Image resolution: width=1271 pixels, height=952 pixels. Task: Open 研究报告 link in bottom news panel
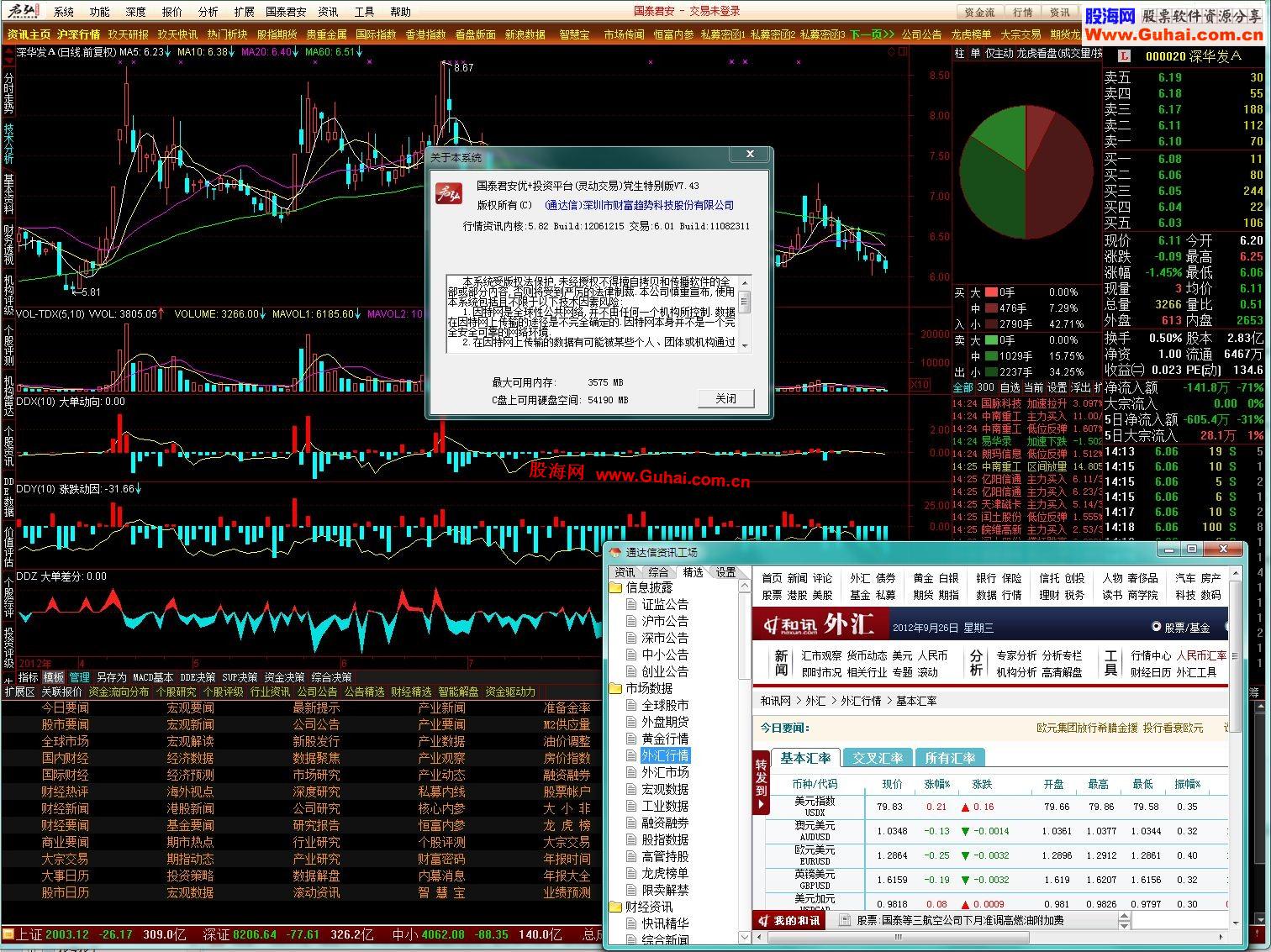[x=316, y=825]
